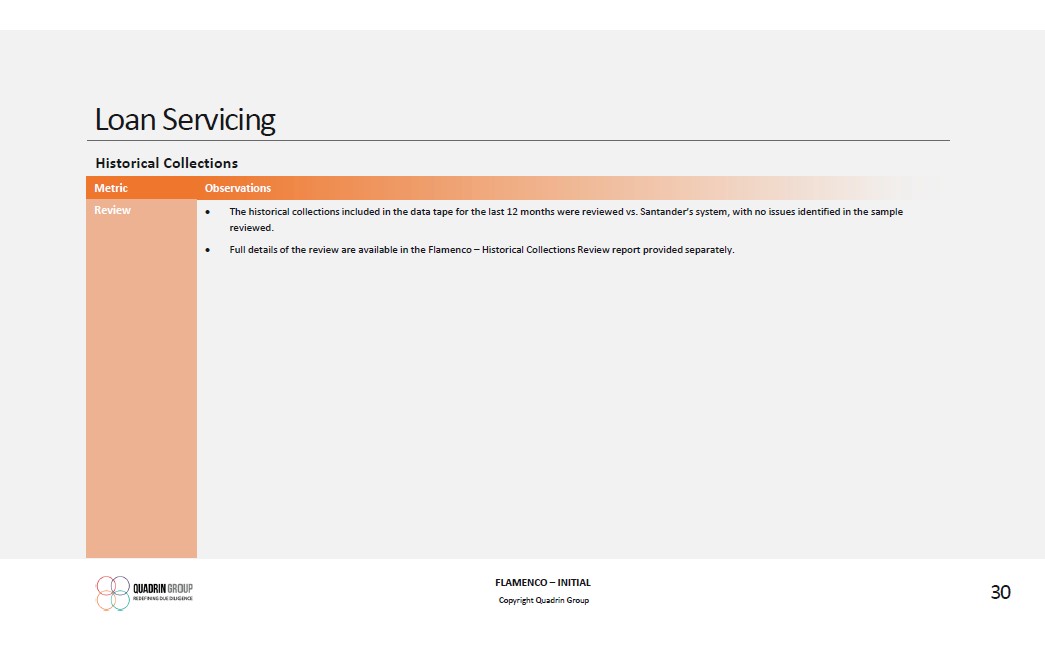Viewport: 1045px width, 655px height.
Task: Click the "Full details of the review" sentence
Action: pos(300,250)
